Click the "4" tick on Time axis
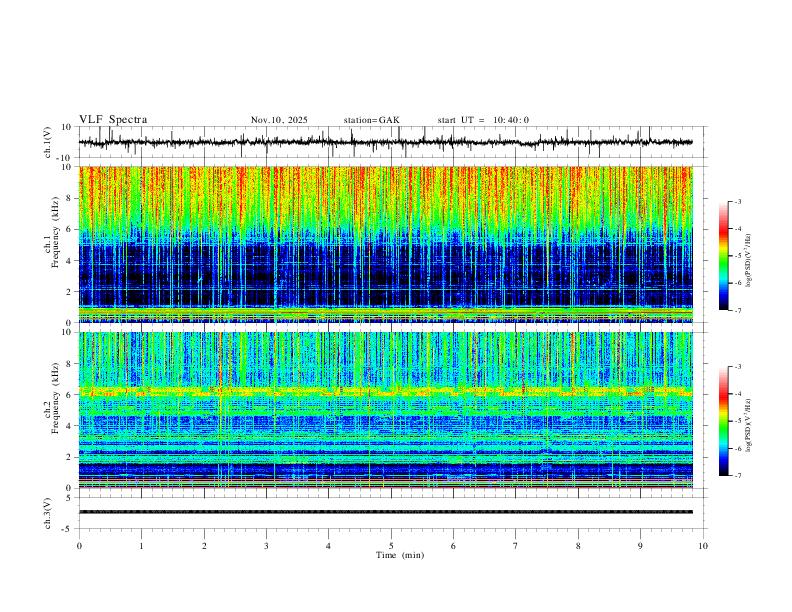 pos(329,546)
